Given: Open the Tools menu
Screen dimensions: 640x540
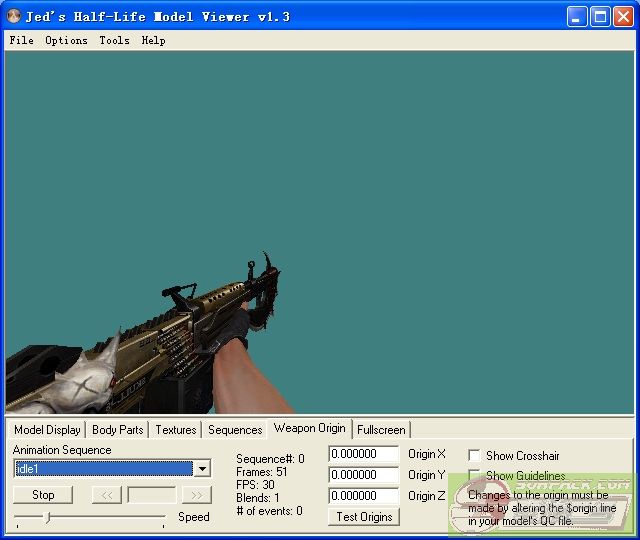Looking at the screenshot, I should [114, 41].
